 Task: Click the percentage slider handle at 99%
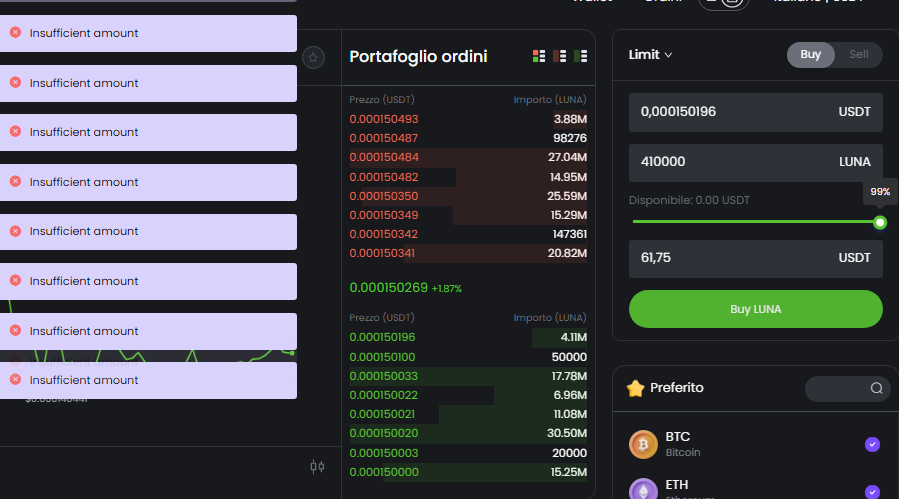pyautogui.click(x=880, y=223)
